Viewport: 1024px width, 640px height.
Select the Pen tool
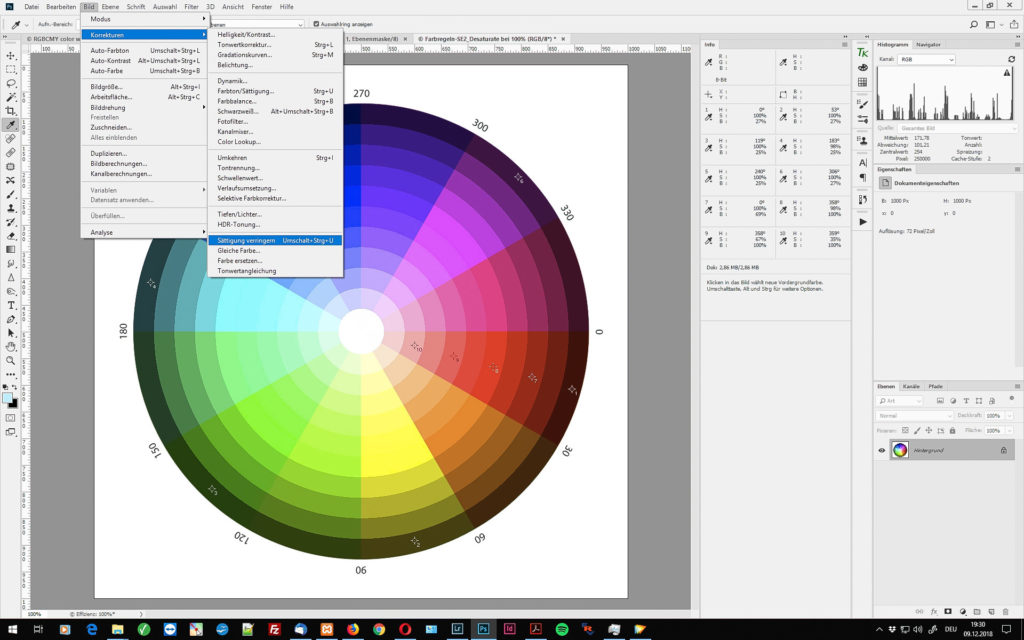[x=11, y=319]
